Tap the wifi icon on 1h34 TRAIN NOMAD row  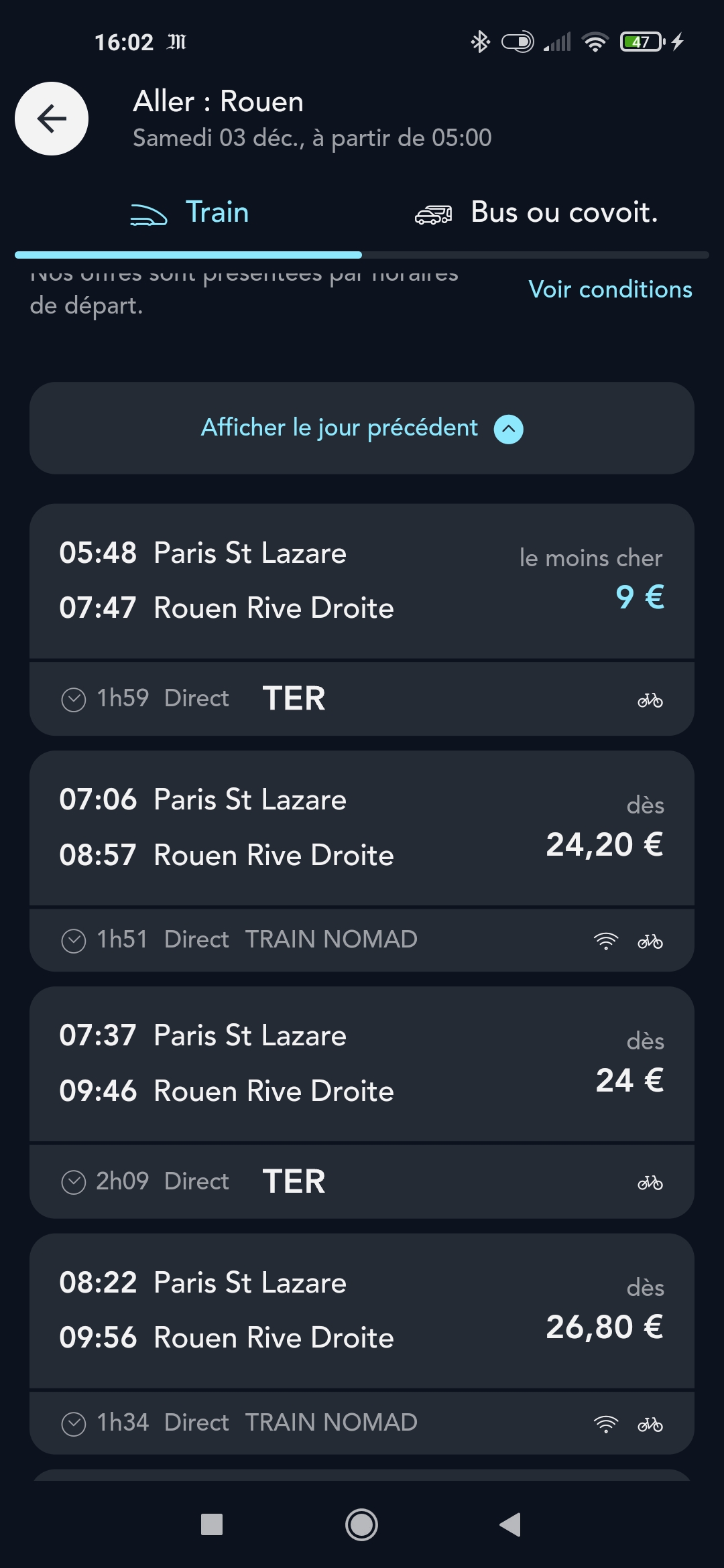606,1424
